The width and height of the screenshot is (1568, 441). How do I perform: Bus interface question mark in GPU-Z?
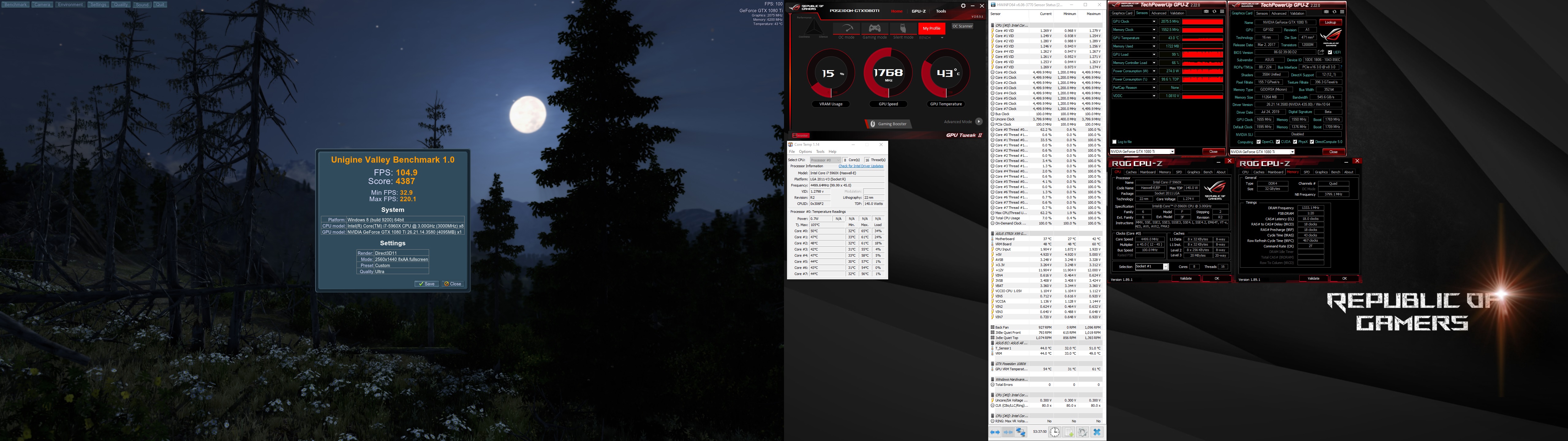coord(1341,67)
